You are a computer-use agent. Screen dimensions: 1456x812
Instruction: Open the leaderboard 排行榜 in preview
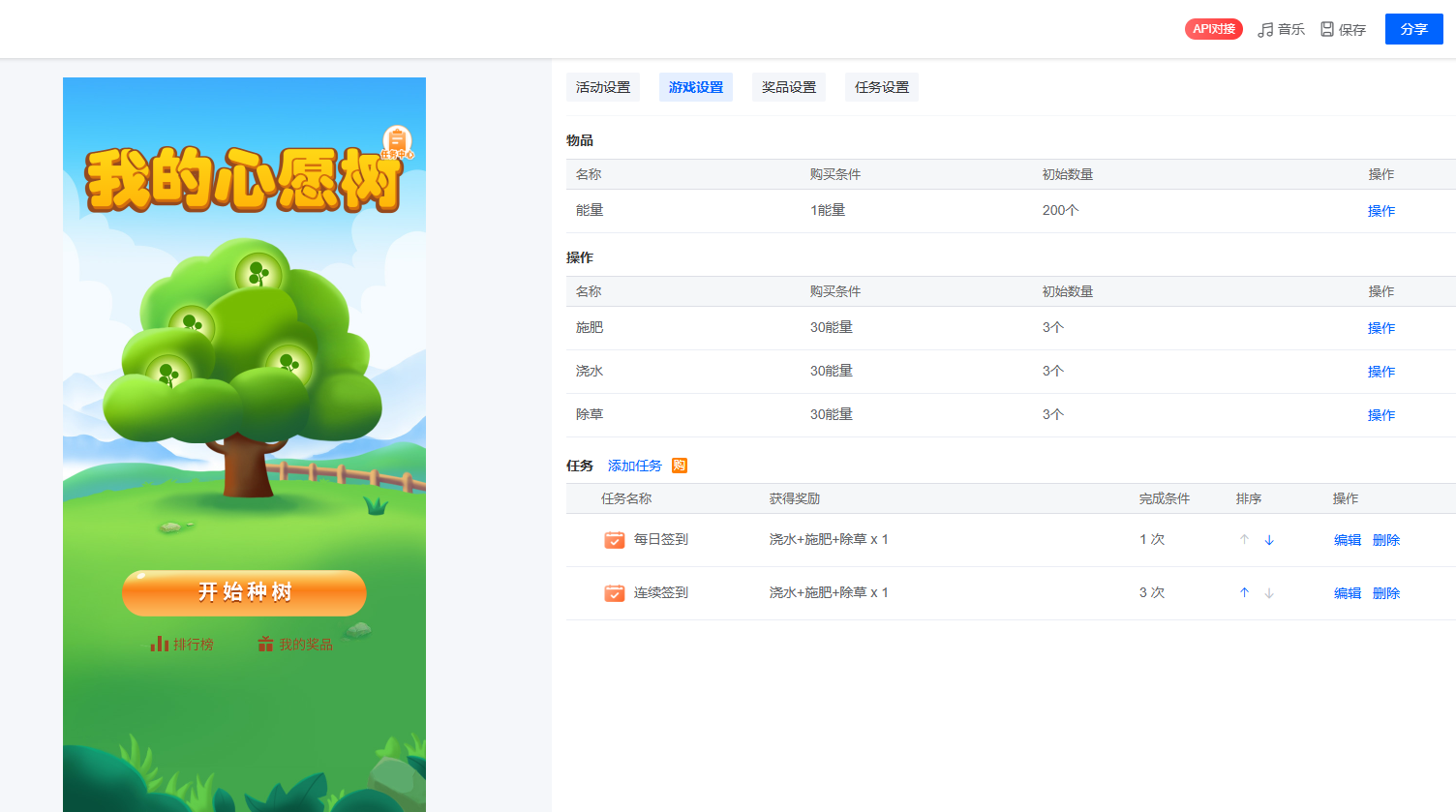tap(182, 645)
